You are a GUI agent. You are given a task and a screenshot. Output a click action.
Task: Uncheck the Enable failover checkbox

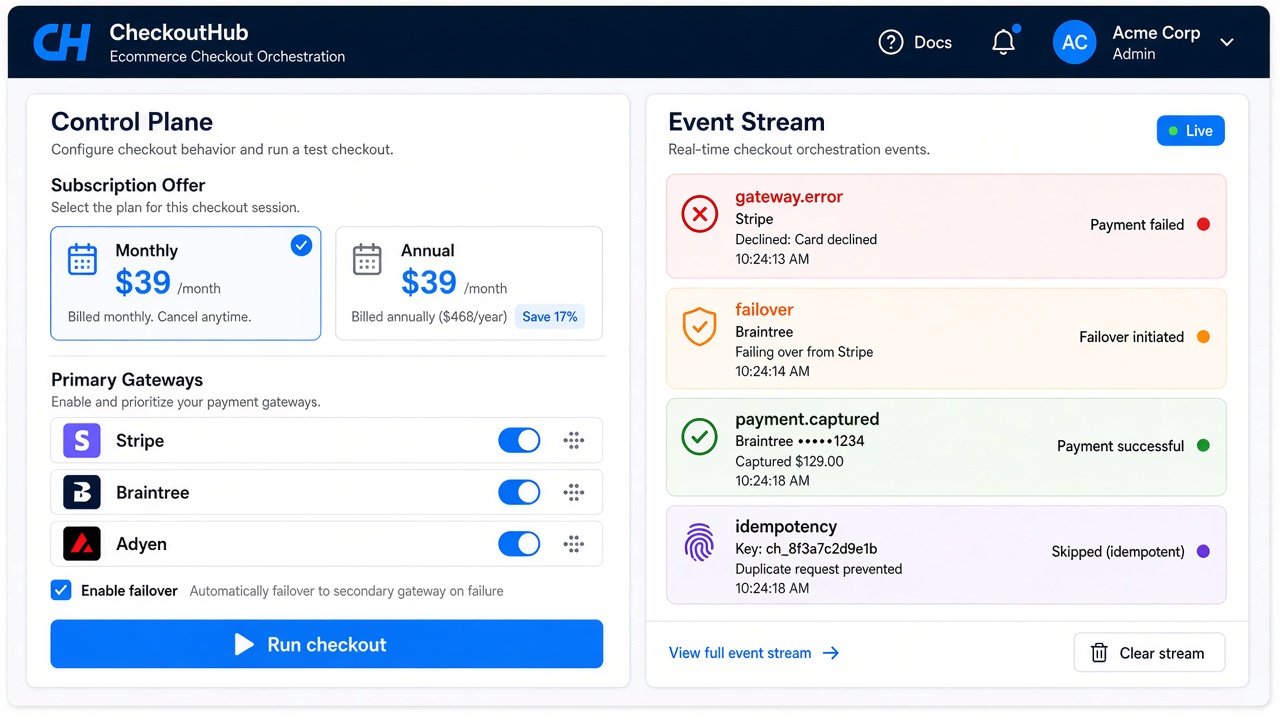point(61,590)
